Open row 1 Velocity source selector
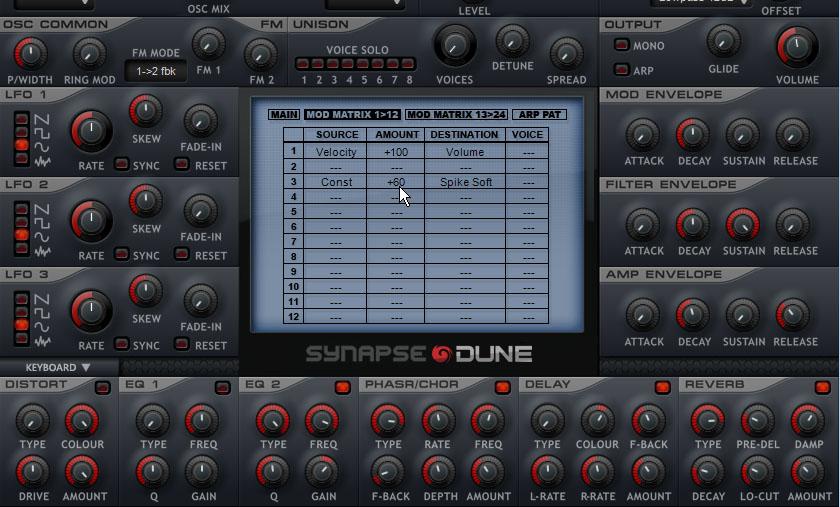840x507 pixels. 335,152
